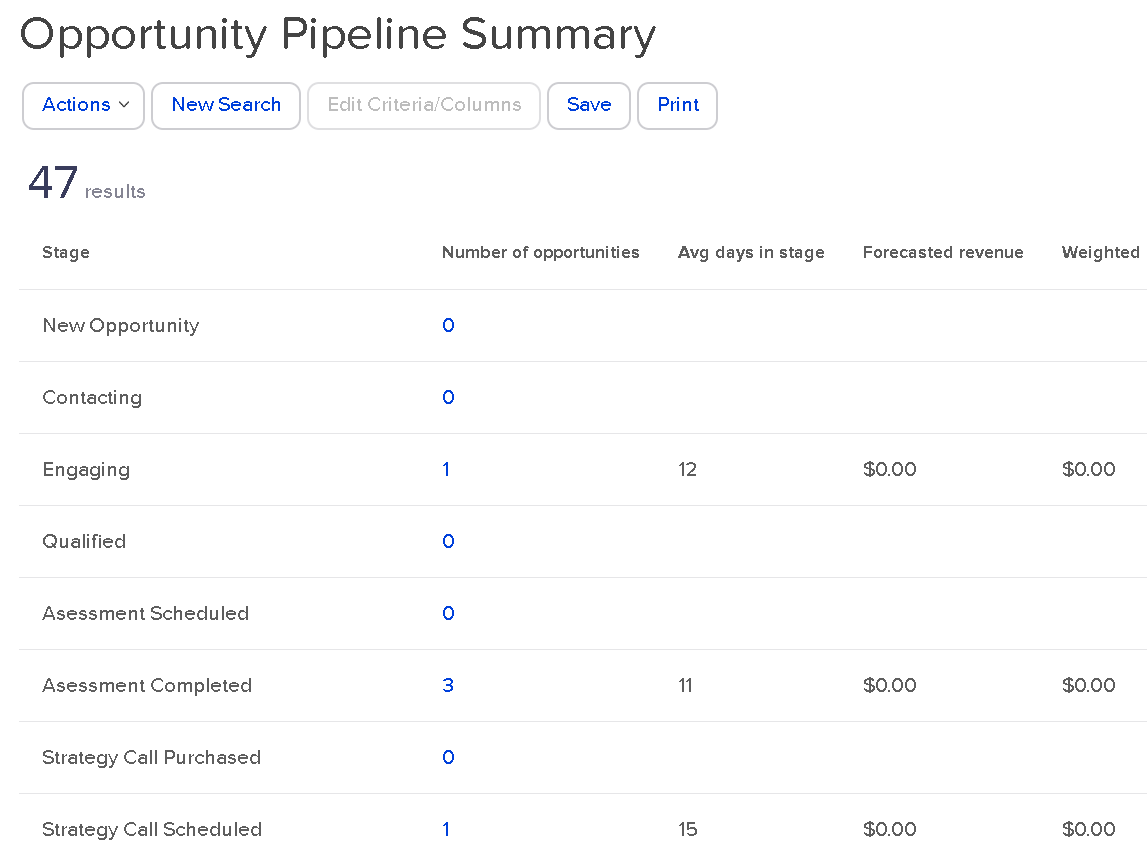This screenshot has width=1147, height=855.
Task: Click the Avg days in stage header
Action: click(x=751, y=252)
